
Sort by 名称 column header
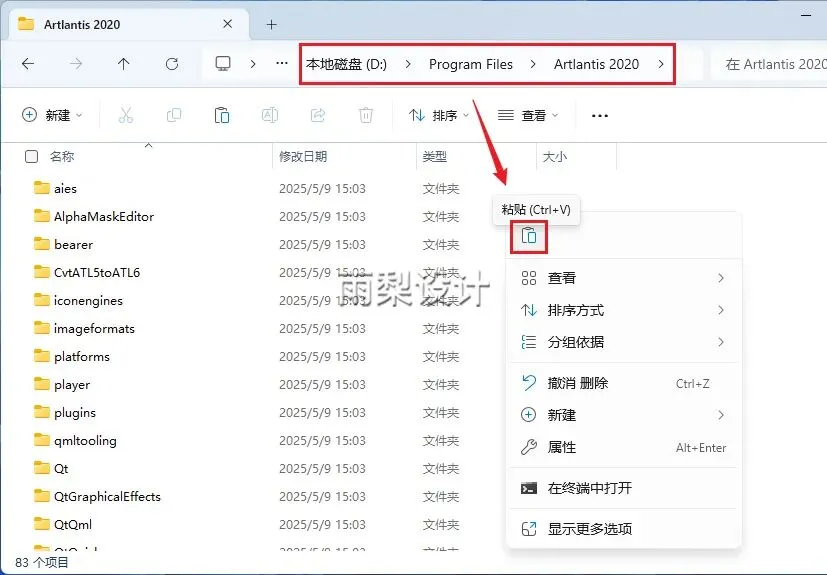(62, 156)
